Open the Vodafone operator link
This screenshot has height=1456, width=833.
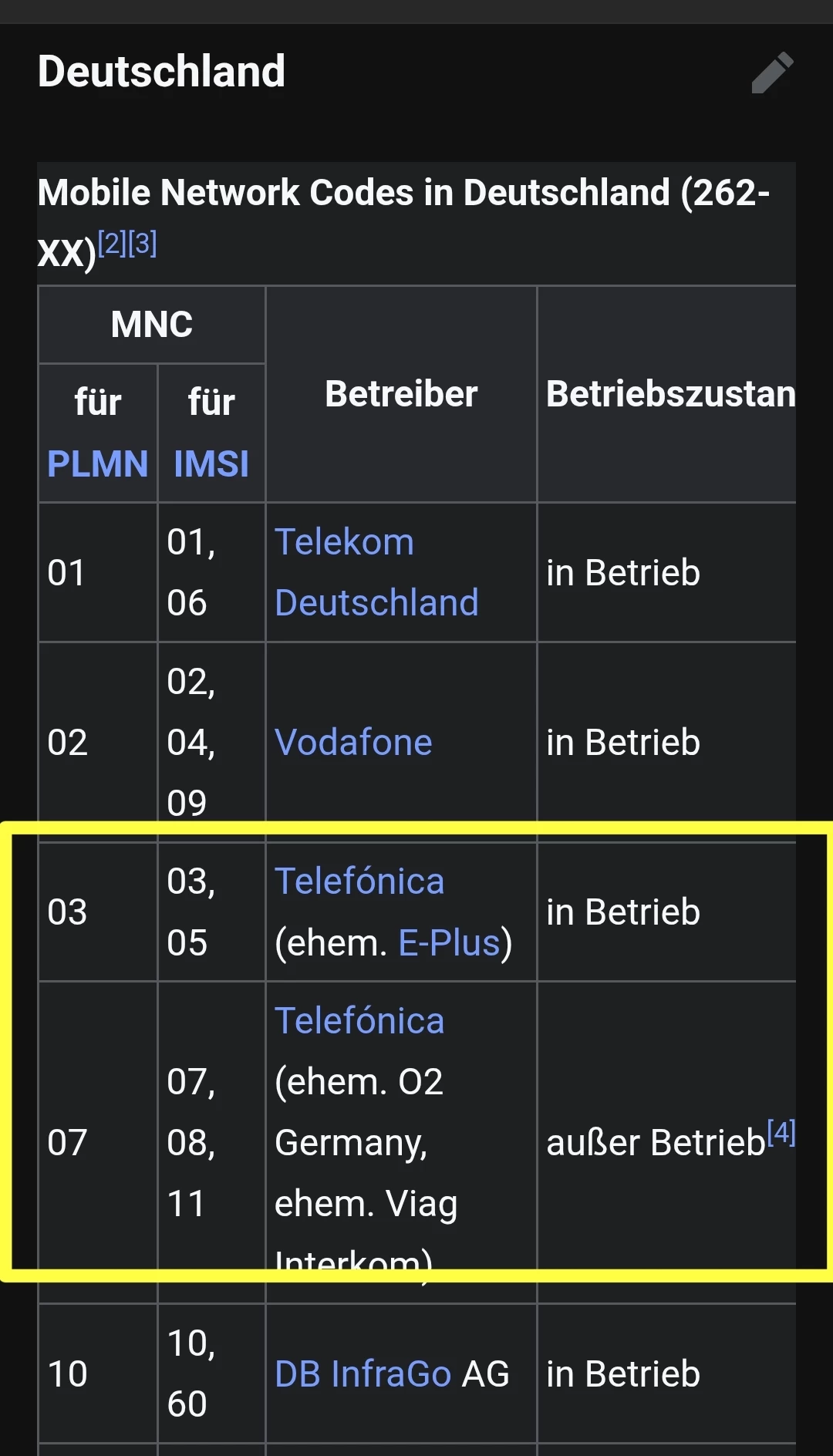coord(353,742)
